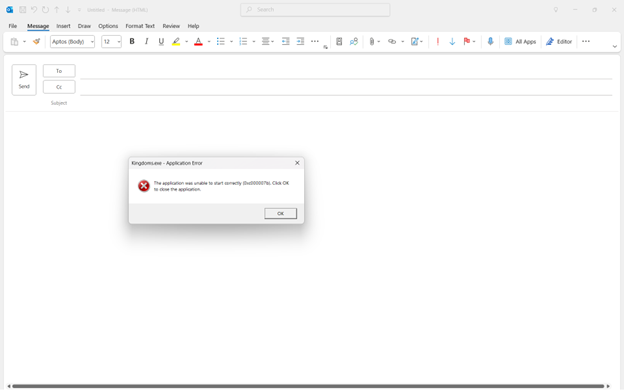This screenshot has width=624, height=390.
Task: Switch to the Draw tab
Action: (84, 26)
